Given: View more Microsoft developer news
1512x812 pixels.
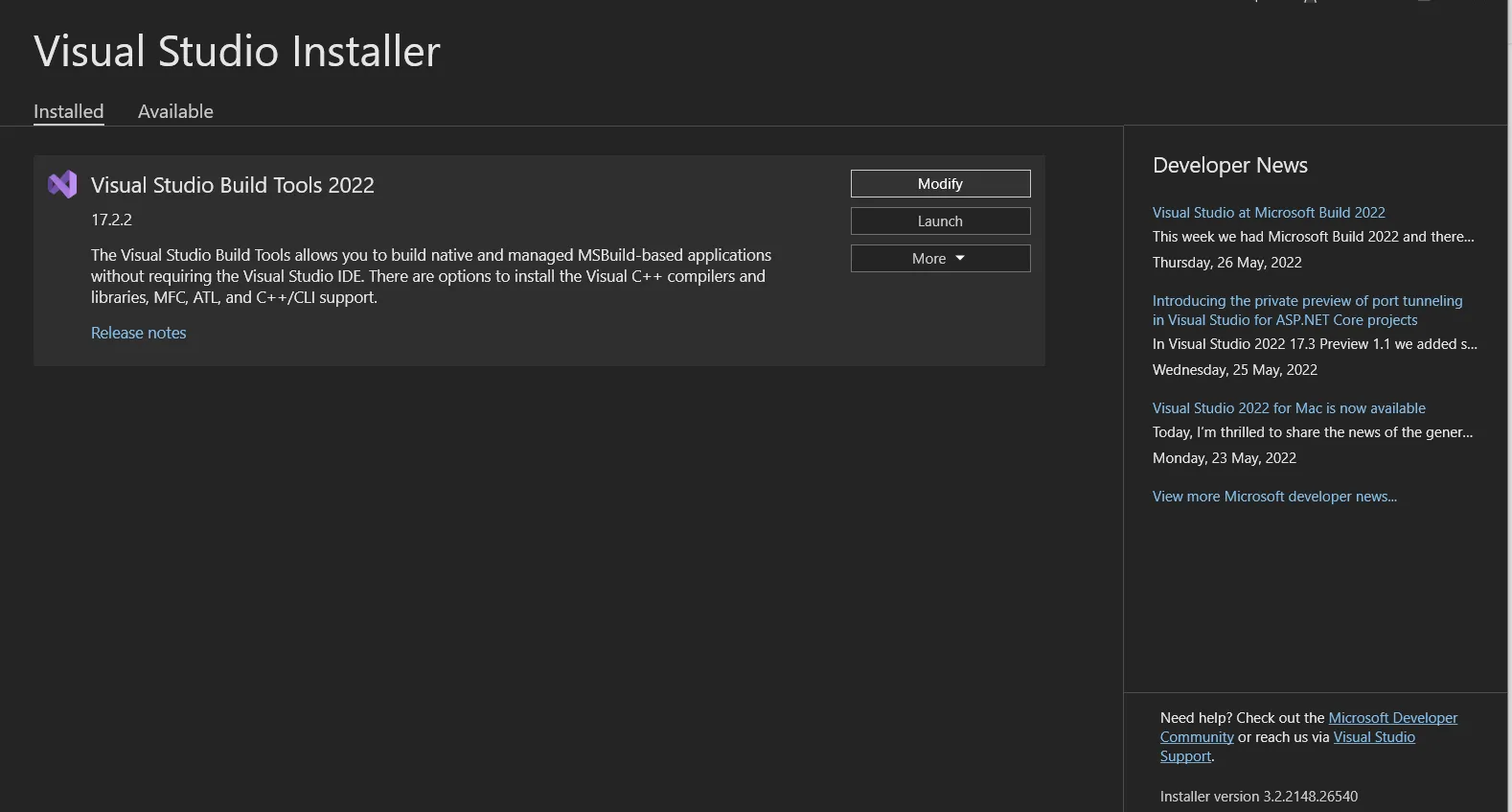Looking at the screenshot, I should click(x=1274, y=497).
